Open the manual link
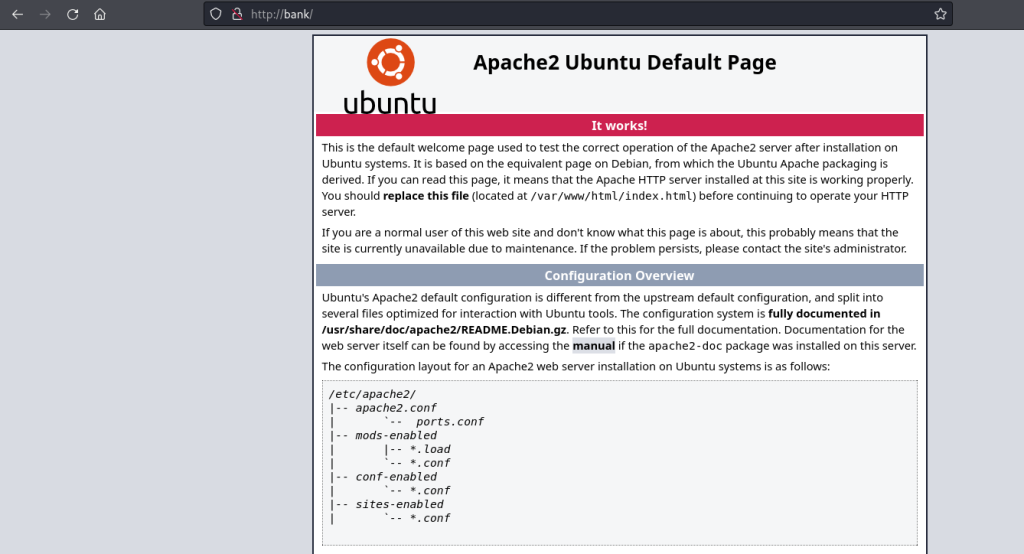Image resolution: width=1024 pixels, height=554 pixels. [594, 346]
